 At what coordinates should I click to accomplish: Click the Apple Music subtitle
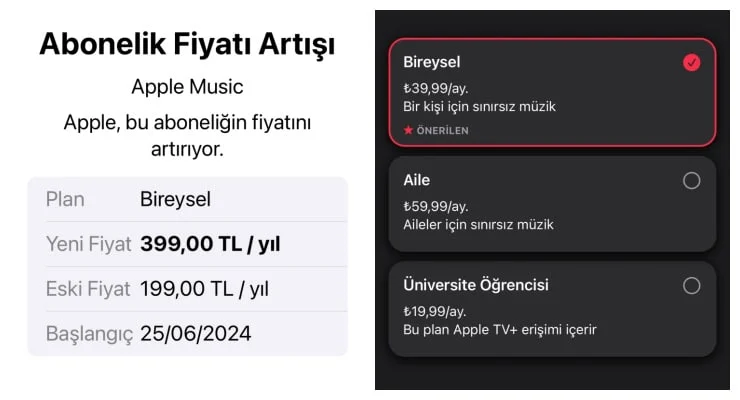pos(187,87)
